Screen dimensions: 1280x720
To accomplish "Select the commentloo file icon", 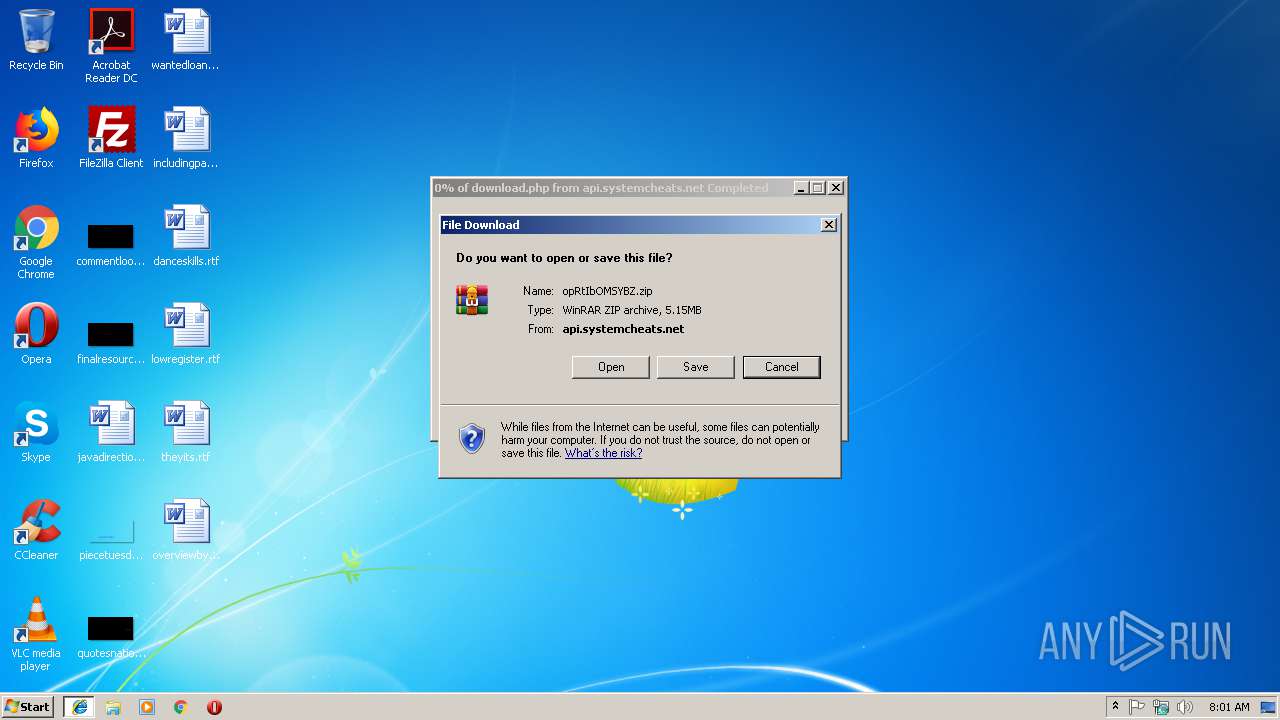I will [111, 244].
